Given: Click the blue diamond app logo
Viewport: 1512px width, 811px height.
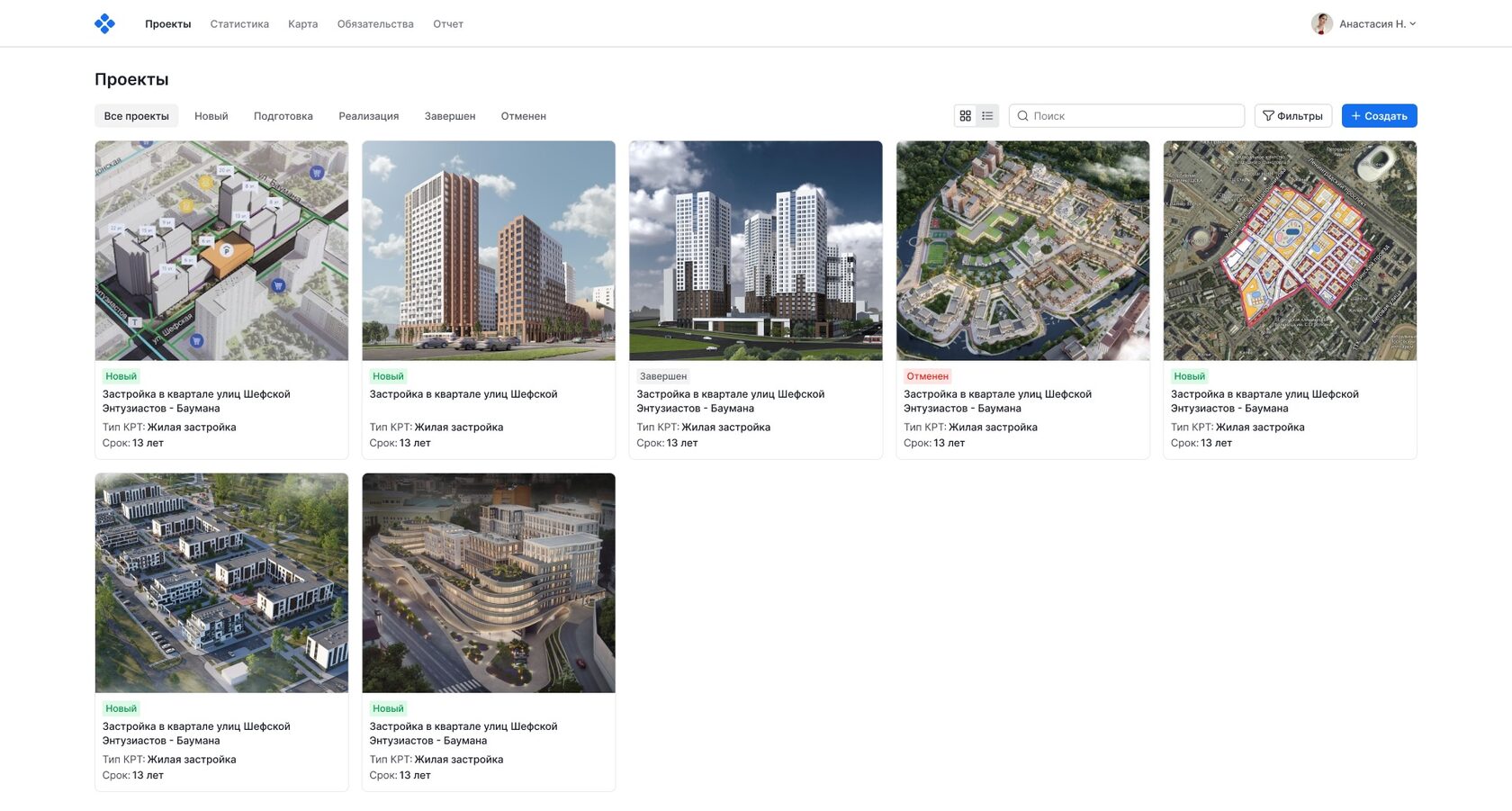Looking at the screenshot, I should (x=104, y=23).
